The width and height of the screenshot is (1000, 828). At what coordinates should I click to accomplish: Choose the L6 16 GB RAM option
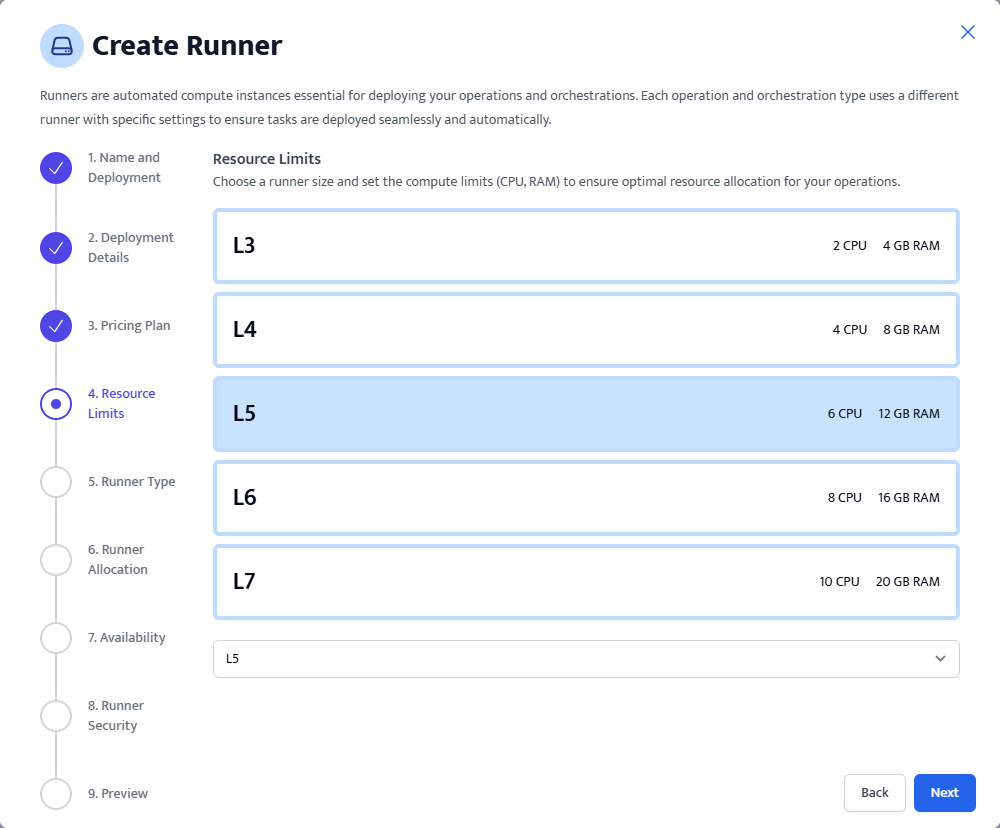(x=585, y=498)
